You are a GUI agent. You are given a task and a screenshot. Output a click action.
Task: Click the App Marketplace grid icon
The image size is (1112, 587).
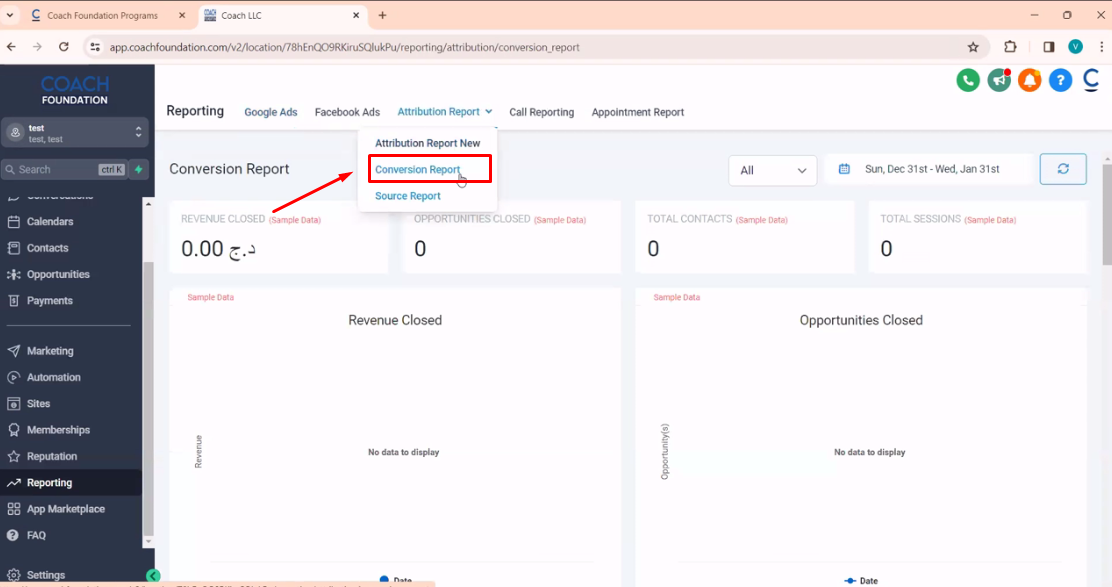pos(13,509)
